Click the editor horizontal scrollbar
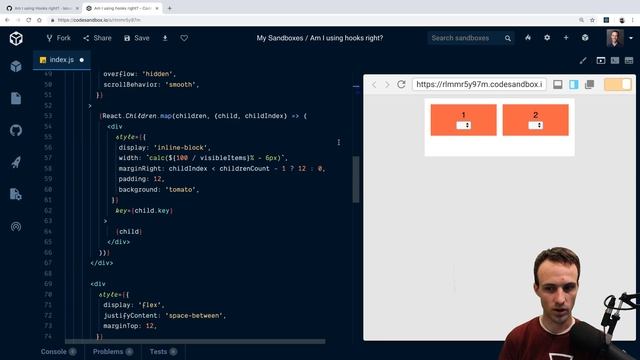This screenshot has width=640, height=360. [x=195, y=341]
